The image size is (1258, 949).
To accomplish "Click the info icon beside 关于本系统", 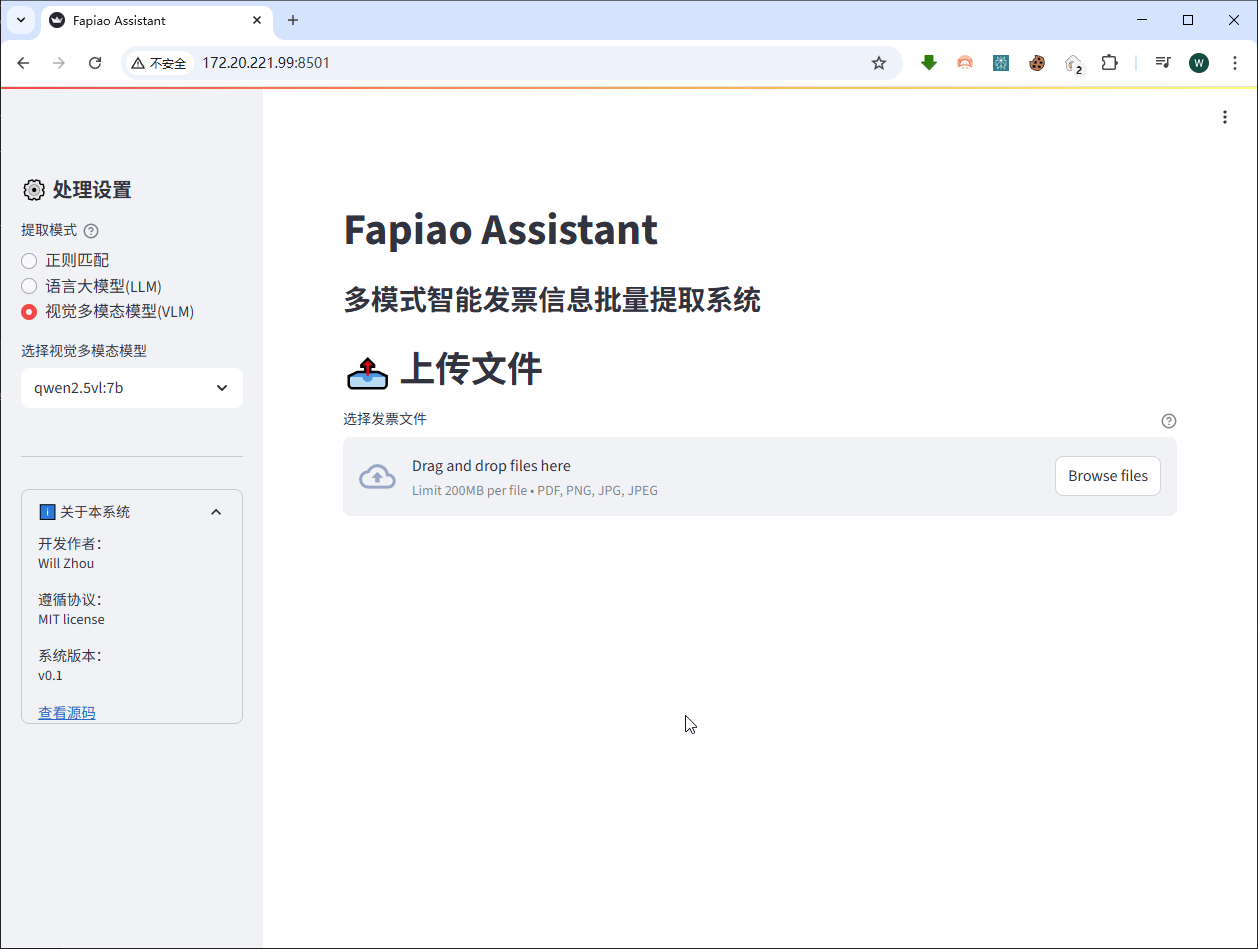I will [x=47, y=512].
